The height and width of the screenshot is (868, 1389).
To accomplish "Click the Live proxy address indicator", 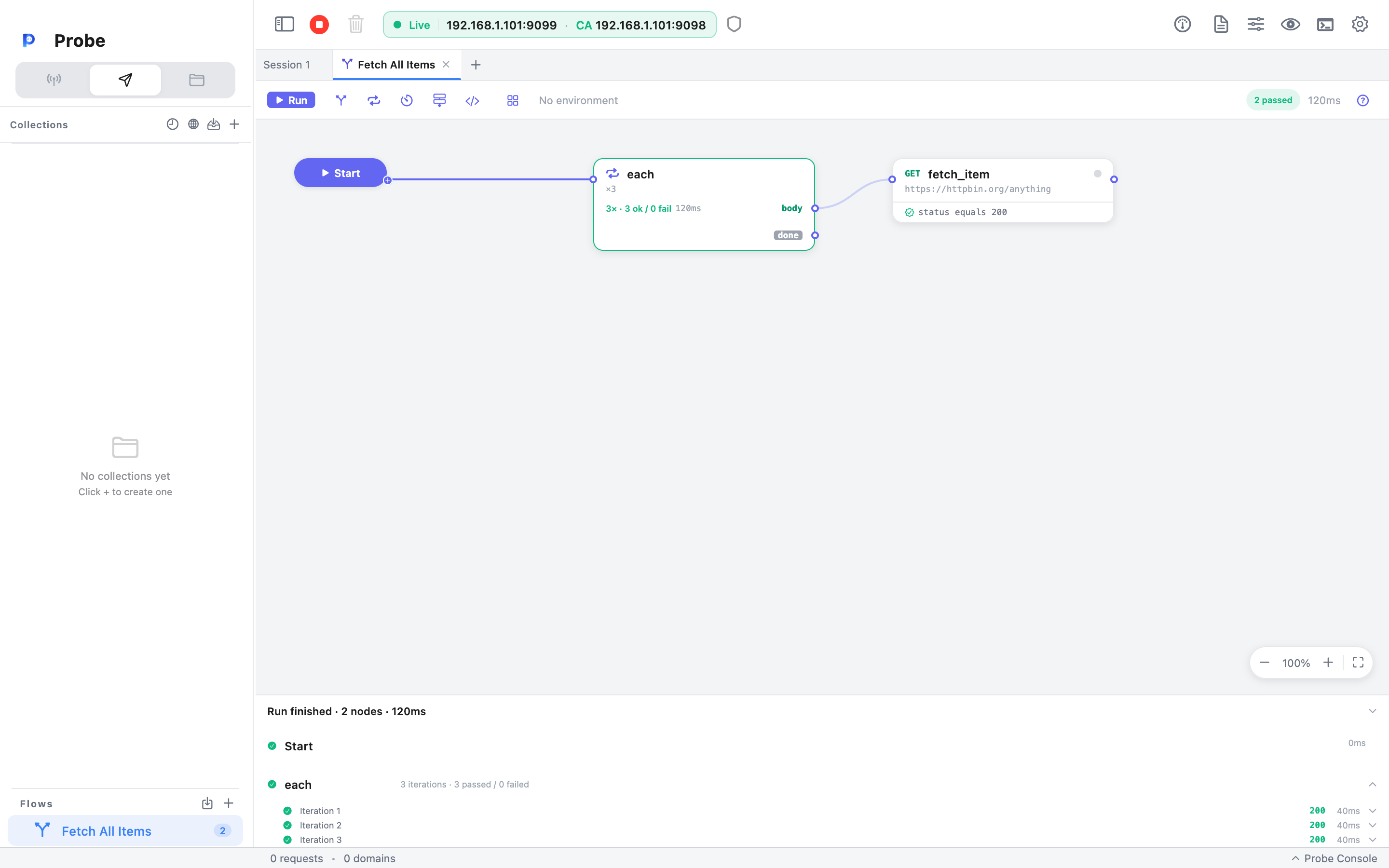I will point(549,25).
